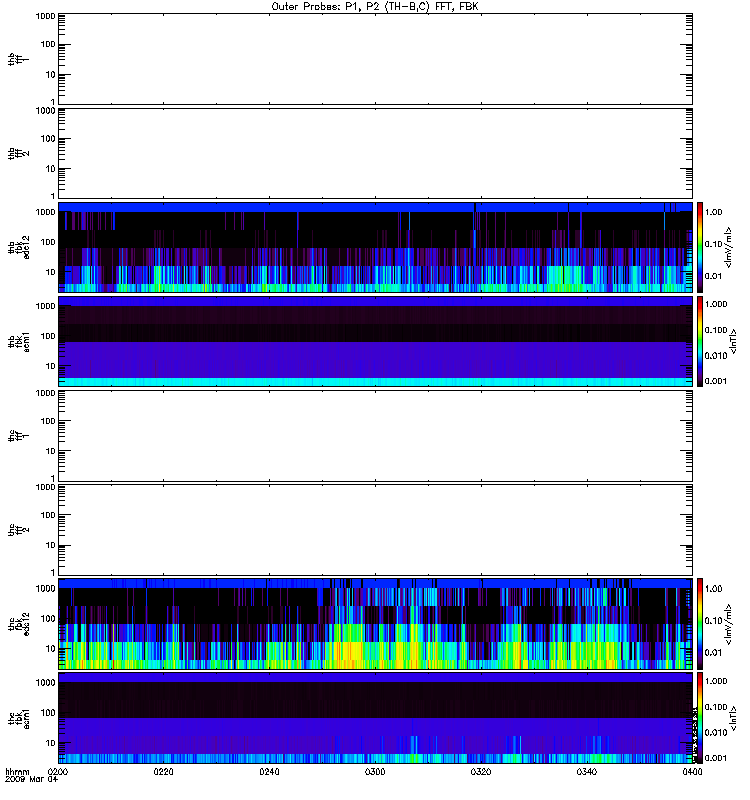This screenshot has height=800, width=750.
Task: Click inside the empty thc fff 2 panel
Action: coord(375,530)
